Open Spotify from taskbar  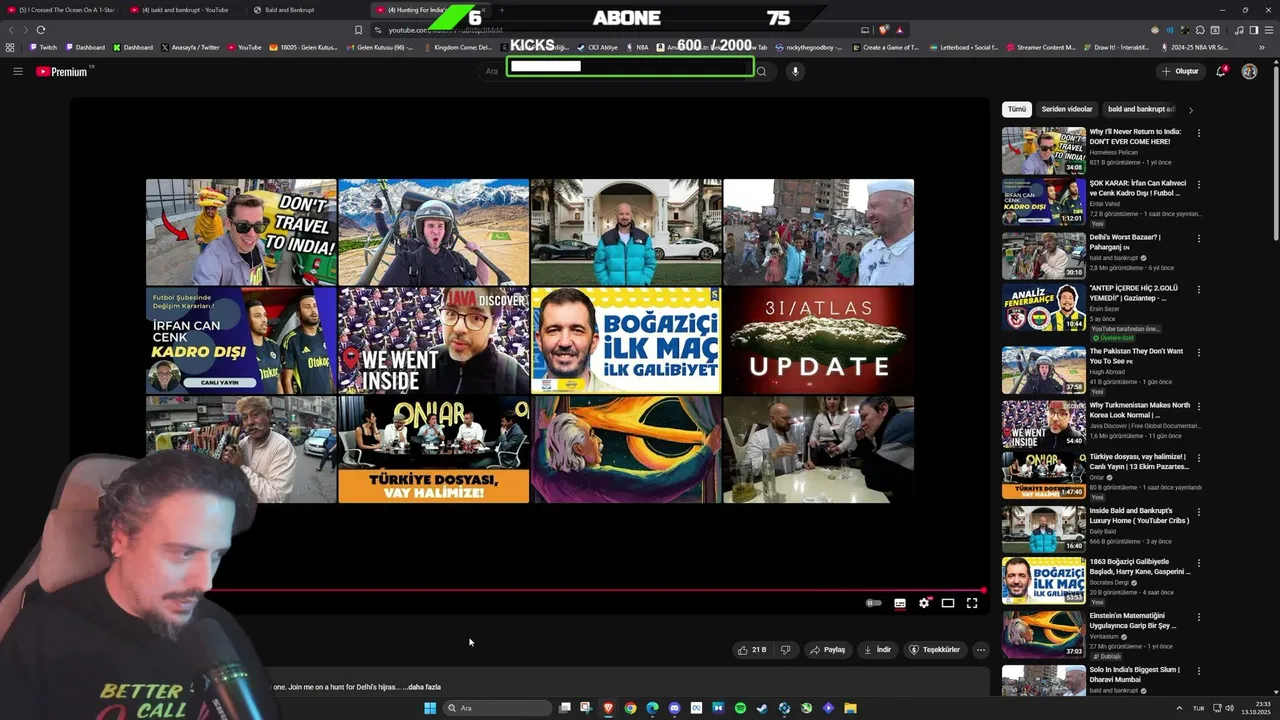740,708
